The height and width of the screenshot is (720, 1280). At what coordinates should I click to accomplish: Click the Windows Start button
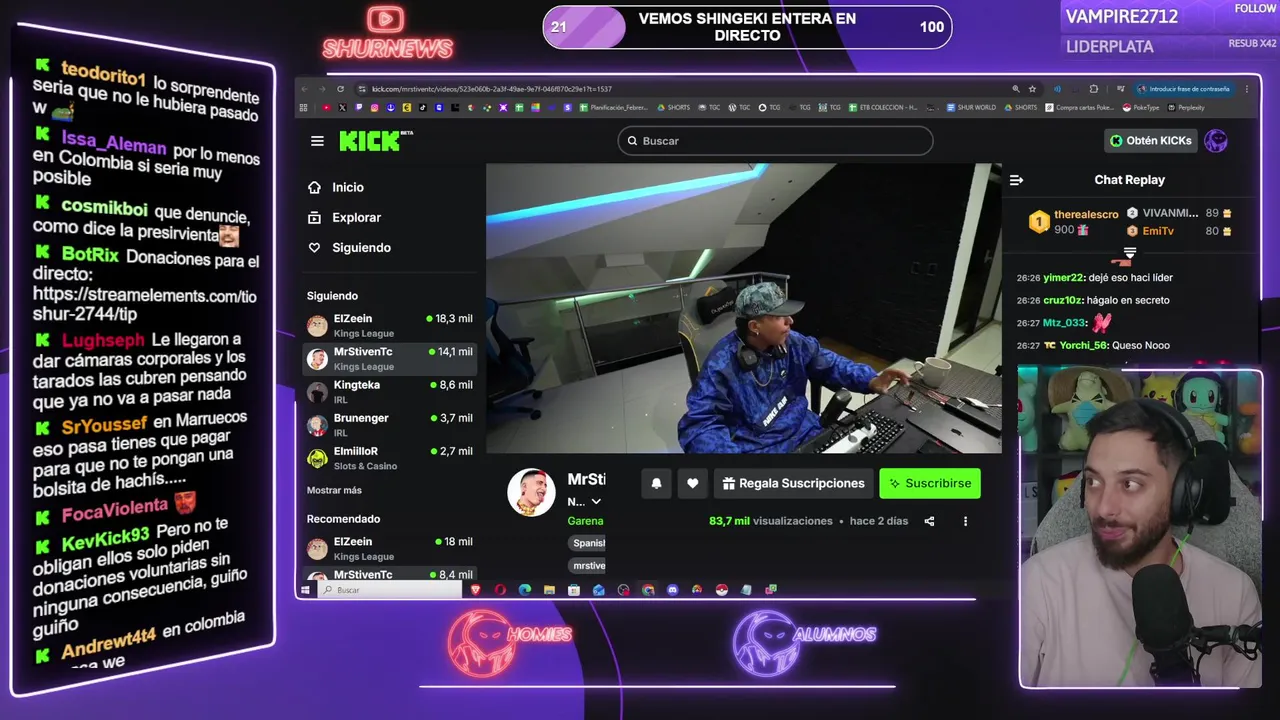tap(305, 590)
